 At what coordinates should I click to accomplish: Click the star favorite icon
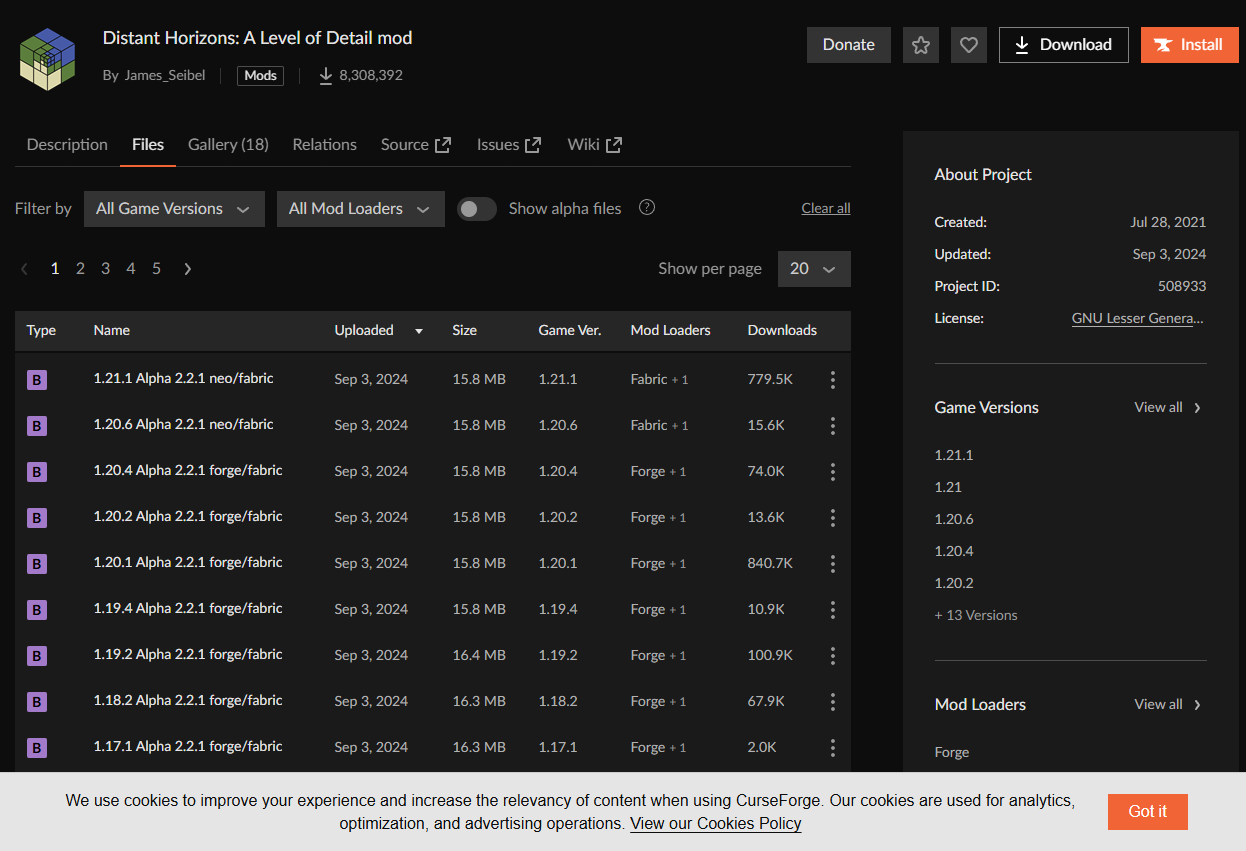tap(921, 45)
